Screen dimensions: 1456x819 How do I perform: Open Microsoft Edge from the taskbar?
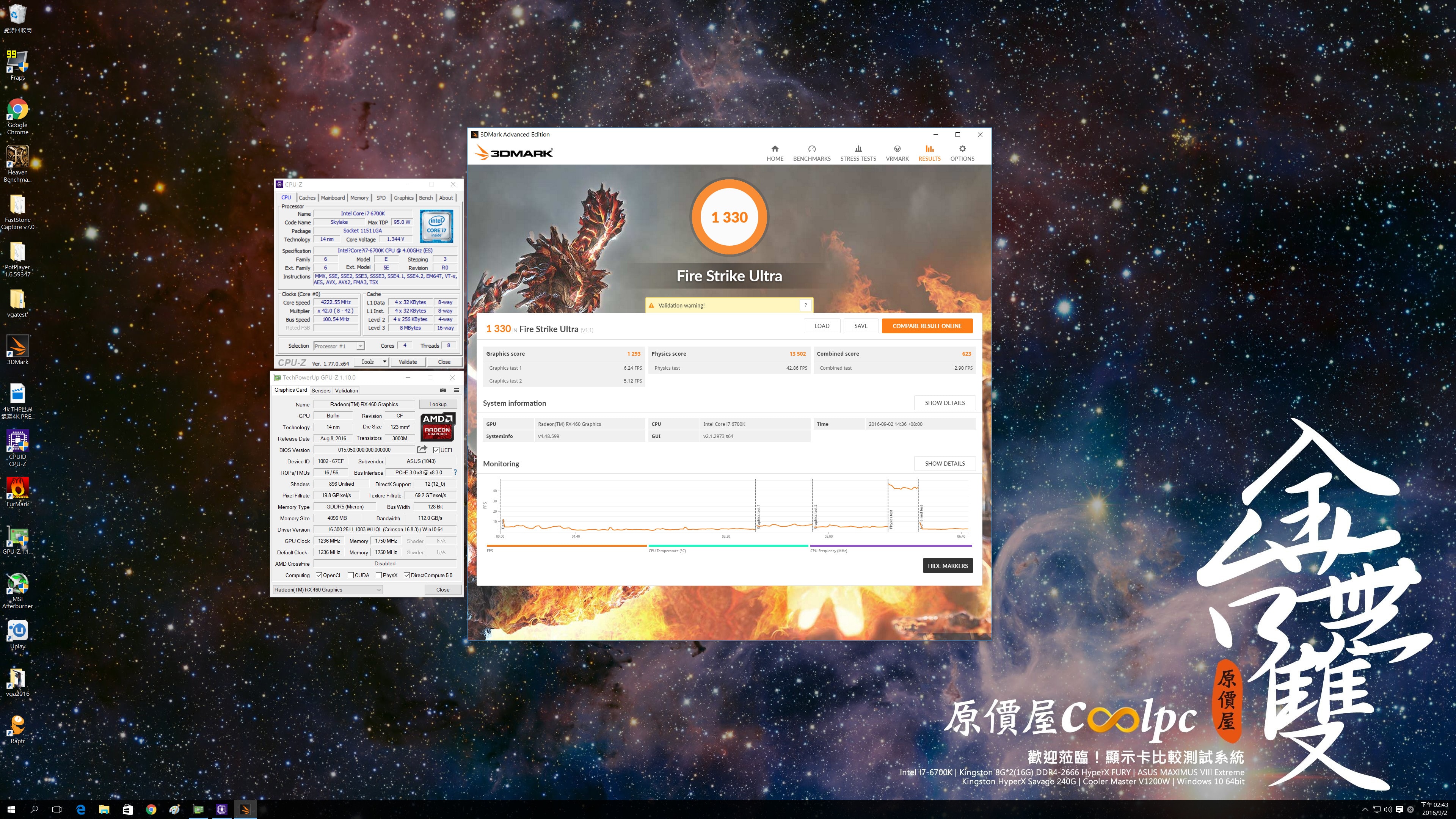(x=81, y=810)
